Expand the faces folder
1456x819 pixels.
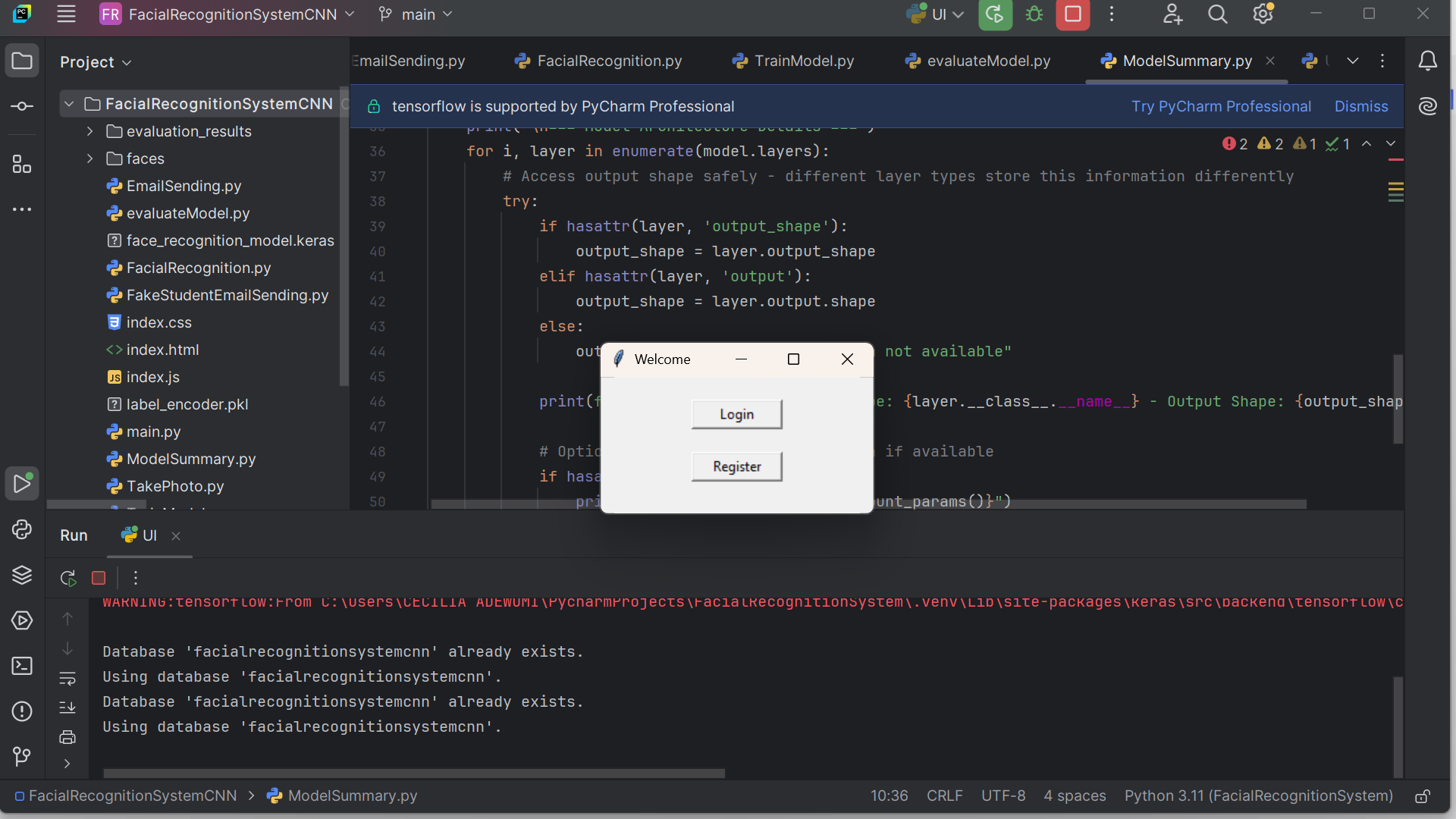point(90,158)
